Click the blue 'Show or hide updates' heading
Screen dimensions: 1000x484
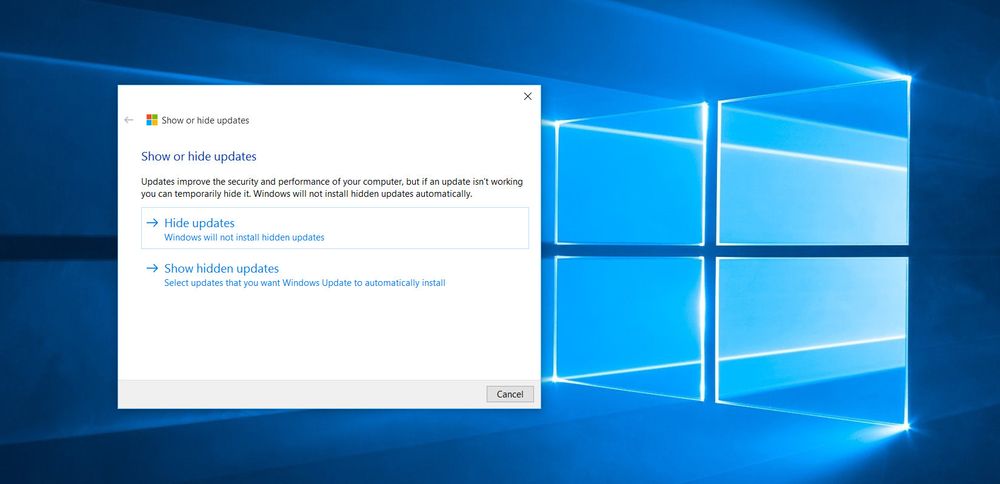198,156
